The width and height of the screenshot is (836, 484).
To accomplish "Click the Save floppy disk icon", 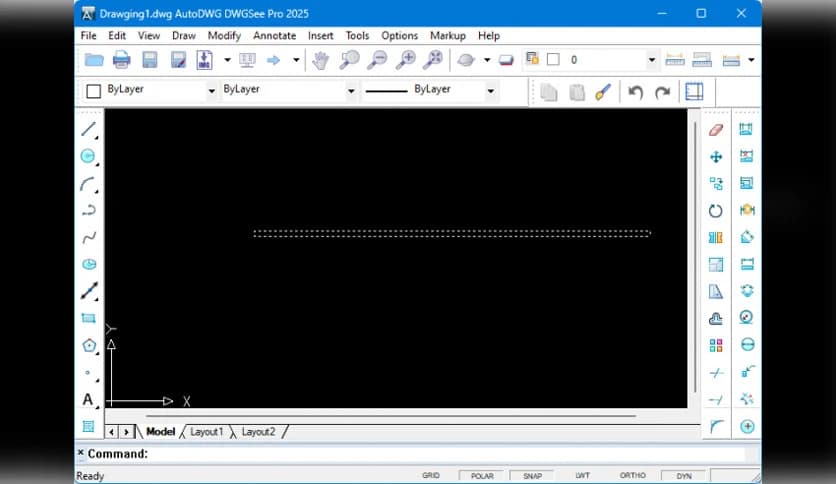I will (x=150, y=60).
